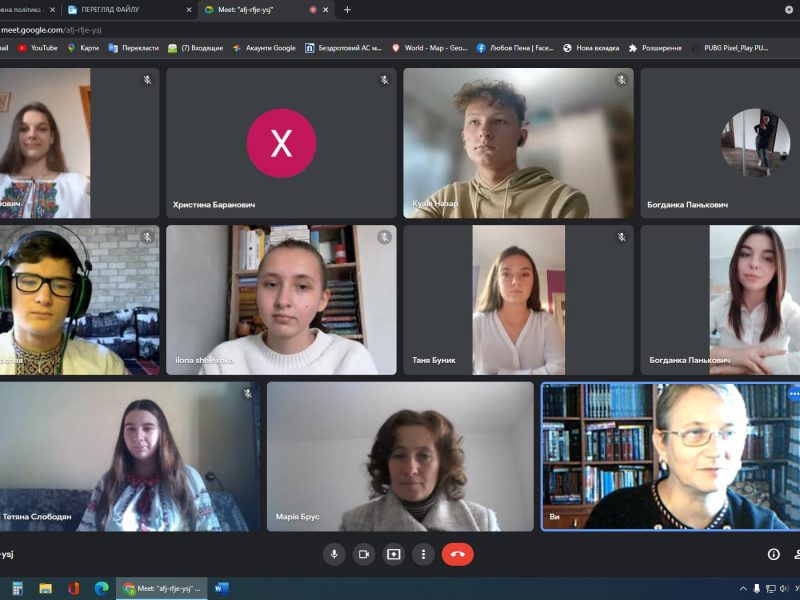The image size is (800, 600).
Task: Open the Перекласти bookmark
Action: pyautogui.click(x=133, y=47)
